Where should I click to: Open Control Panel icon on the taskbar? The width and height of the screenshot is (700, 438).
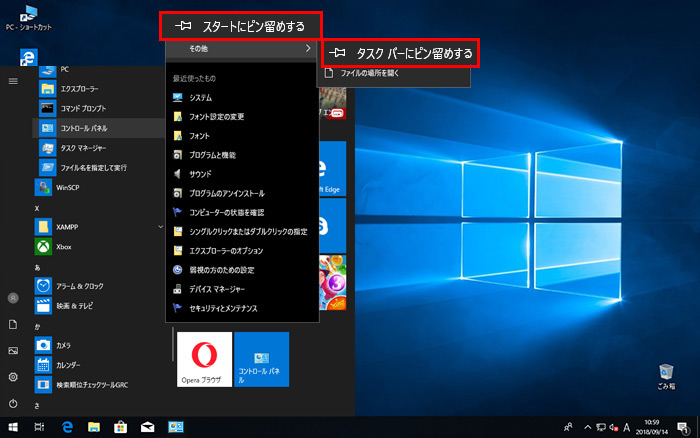pyautogui.click(x=175, y=427)
